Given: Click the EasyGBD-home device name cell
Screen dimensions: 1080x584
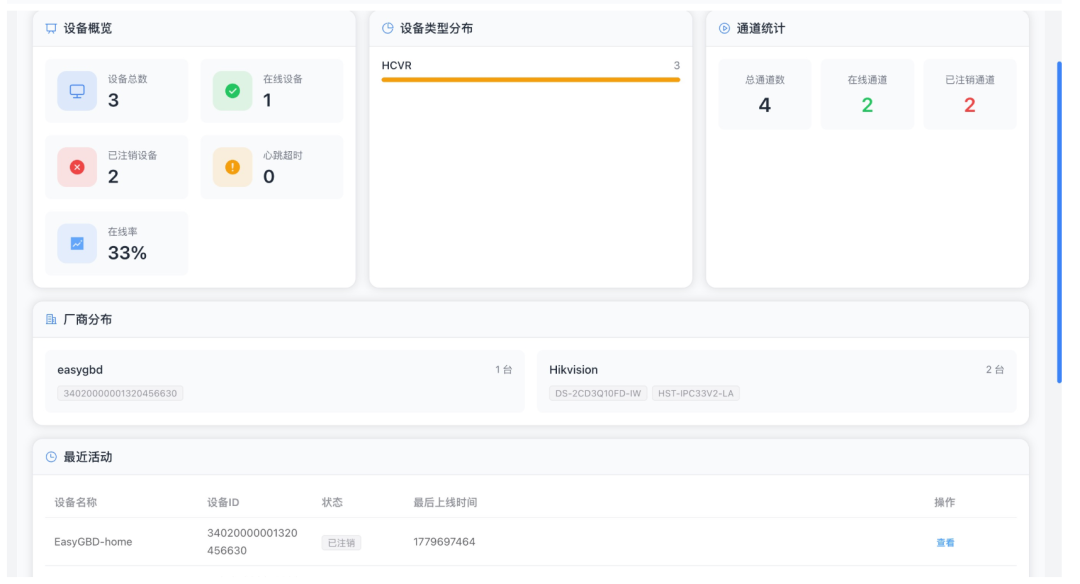Looking at the screenshot, I should point(93,542).
